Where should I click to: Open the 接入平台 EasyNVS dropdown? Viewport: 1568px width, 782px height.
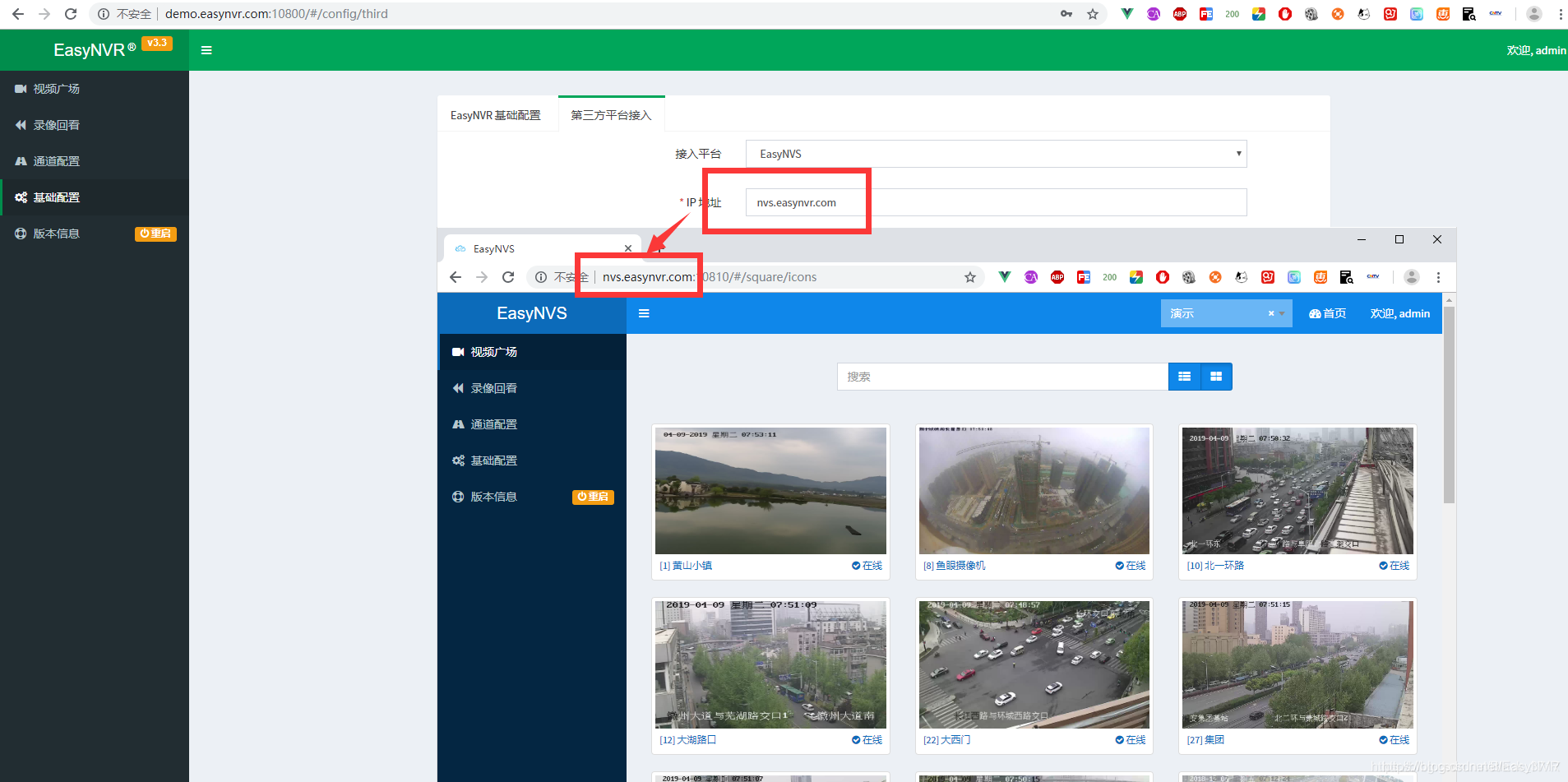[x=997, y=154]
